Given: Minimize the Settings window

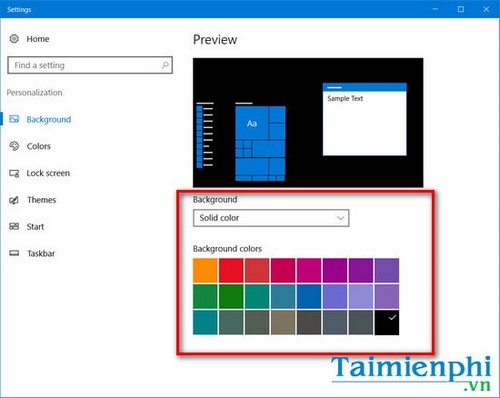Looking at the screenshot, I should click(435, 9).
